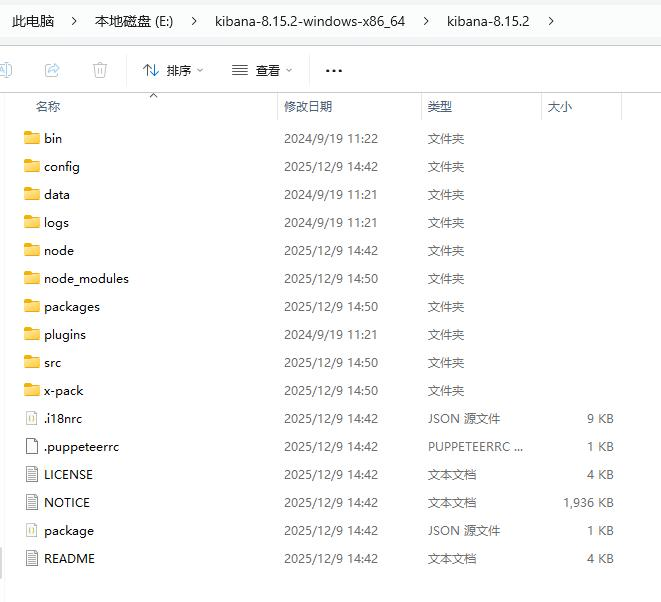The width and height of the screenshot is (661, 602).
Task: Select the data folder icon
Action: (x=32, y=194)
